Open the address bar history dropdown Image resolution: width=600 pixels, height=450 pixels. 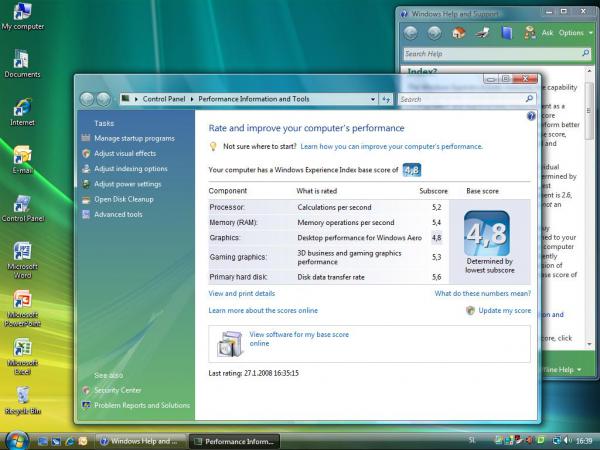pos(371,99)
